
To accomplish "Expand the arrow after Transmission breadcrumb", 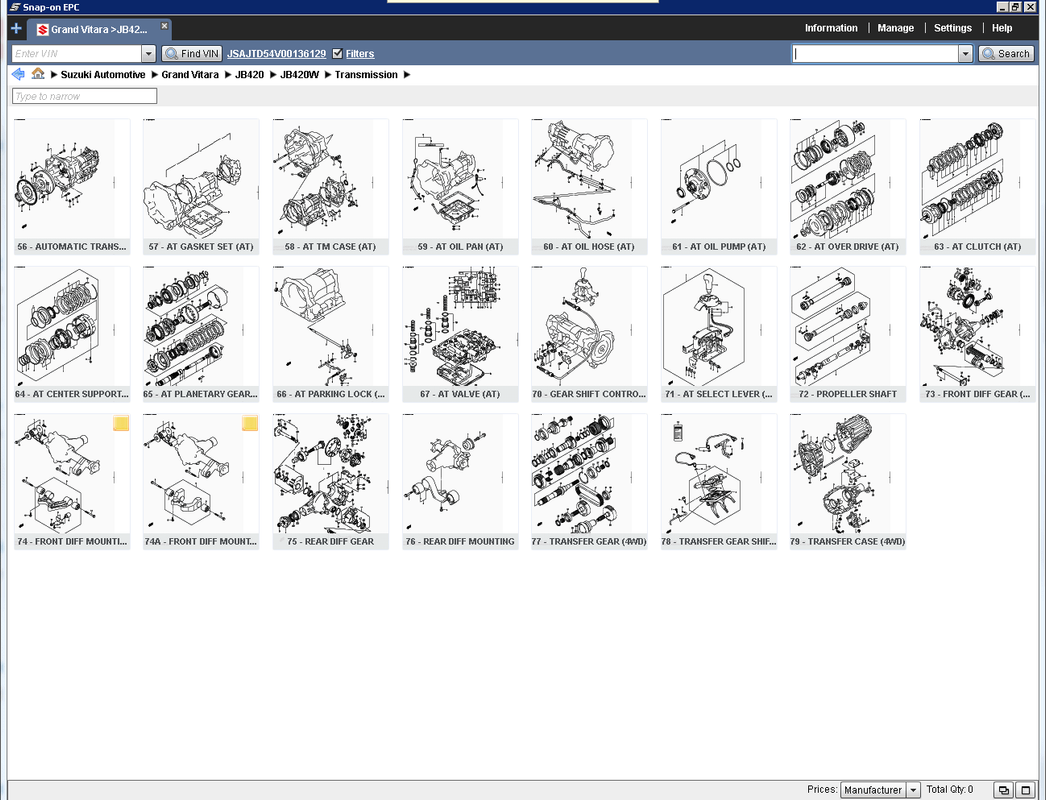I will 407,75.
